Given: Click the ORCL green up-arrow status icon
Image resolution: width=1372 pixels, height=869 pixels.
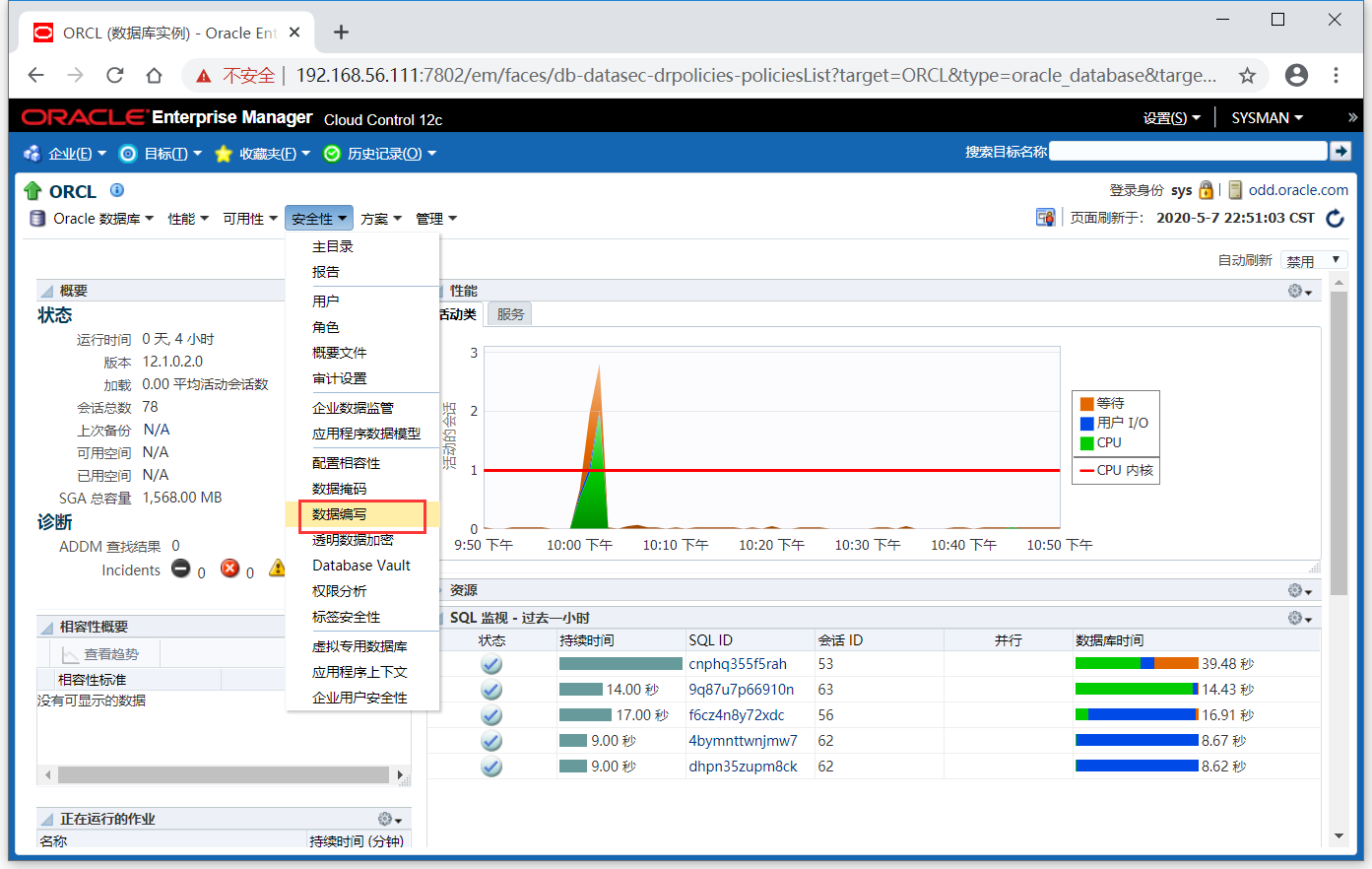Looking at the screenshot, I should pyautogui.click(x=33, y=191).
